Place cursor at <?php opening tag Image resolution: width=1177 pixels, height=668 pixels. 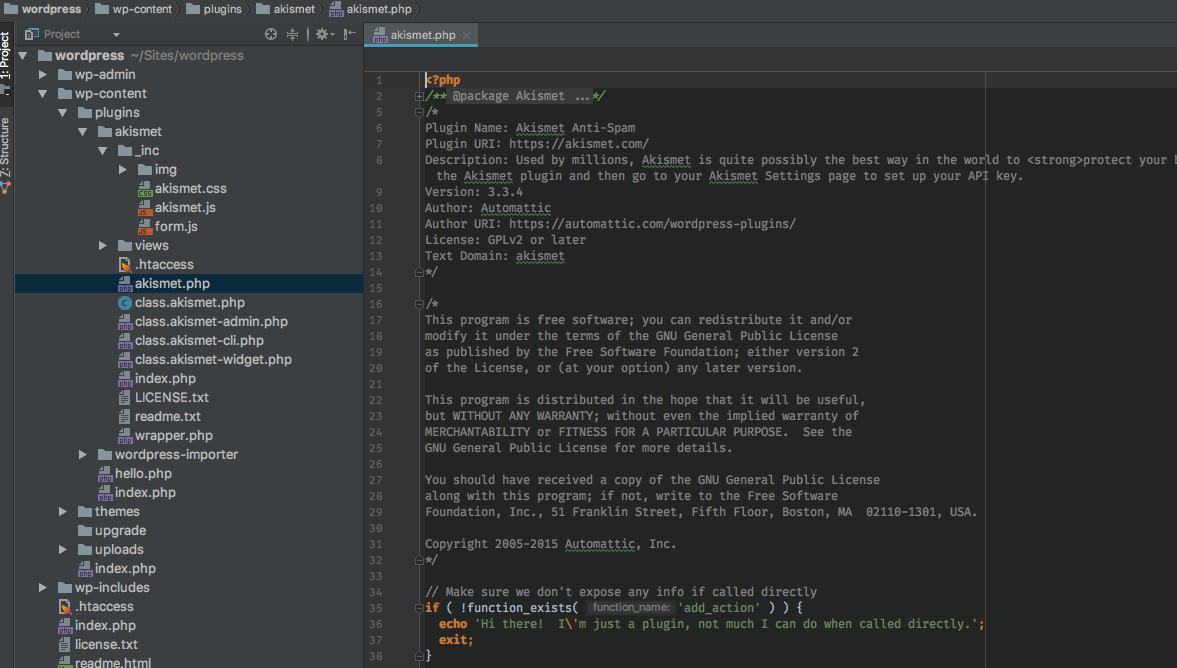click(x=443, y=80)
